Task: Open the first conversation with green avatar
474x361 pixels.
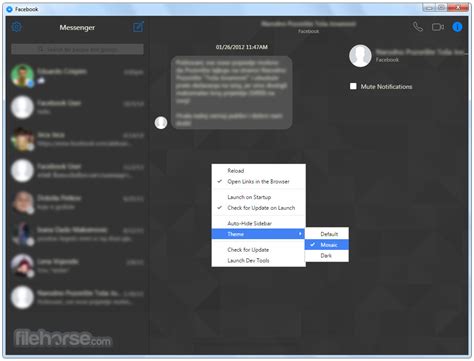Action: coord(78,76)
